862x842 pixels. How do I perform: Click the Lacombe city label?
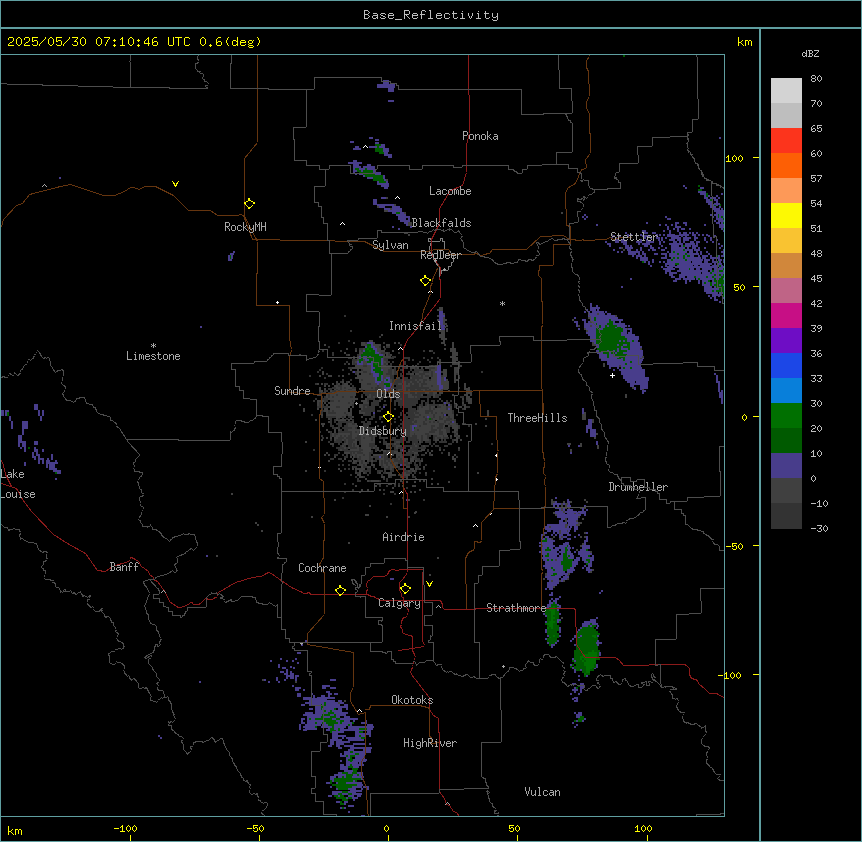(450, 191)
